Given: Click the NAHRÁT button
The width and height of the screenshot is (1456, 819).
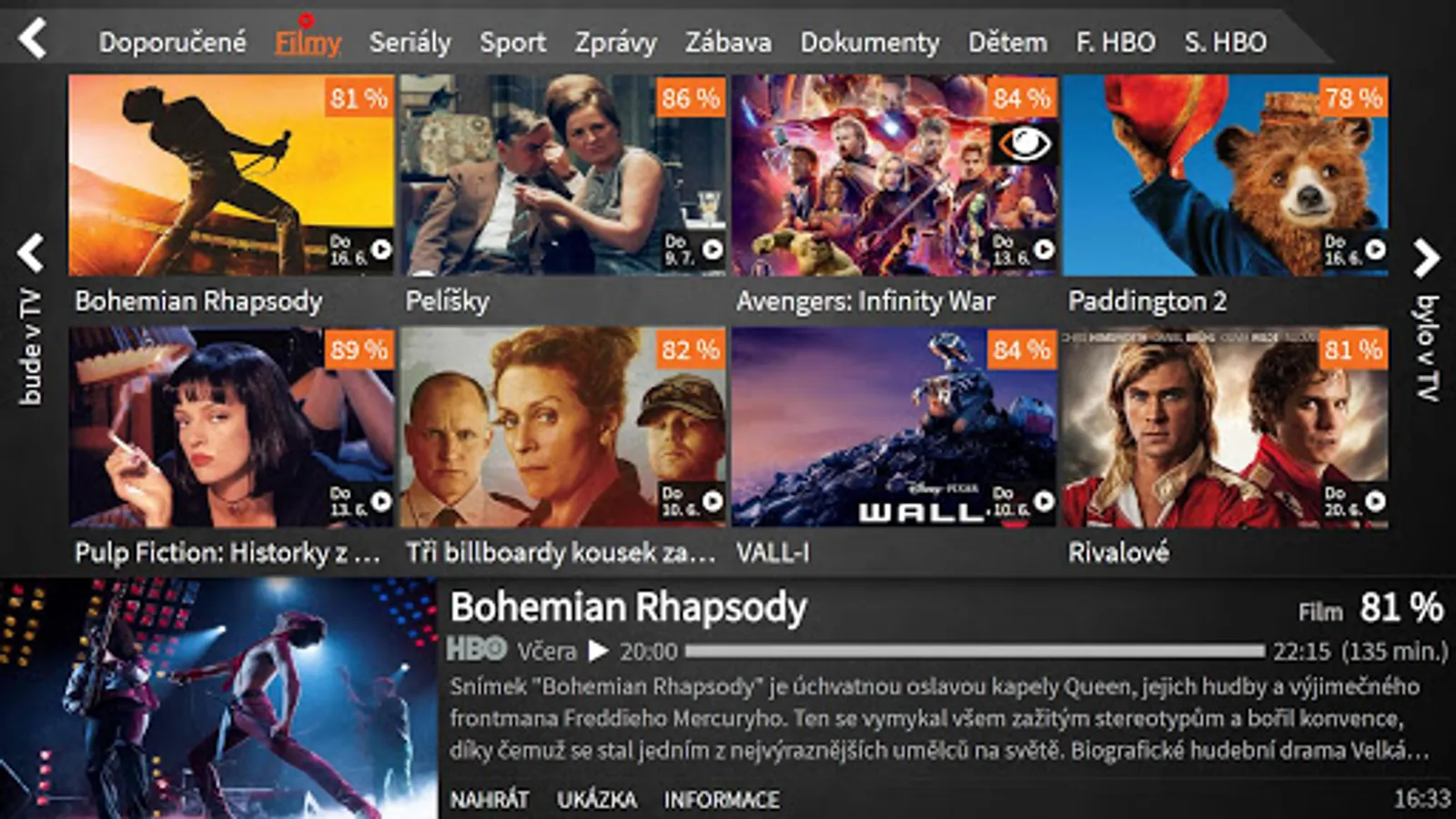Looking at the screenshot, I should point(490,800).
